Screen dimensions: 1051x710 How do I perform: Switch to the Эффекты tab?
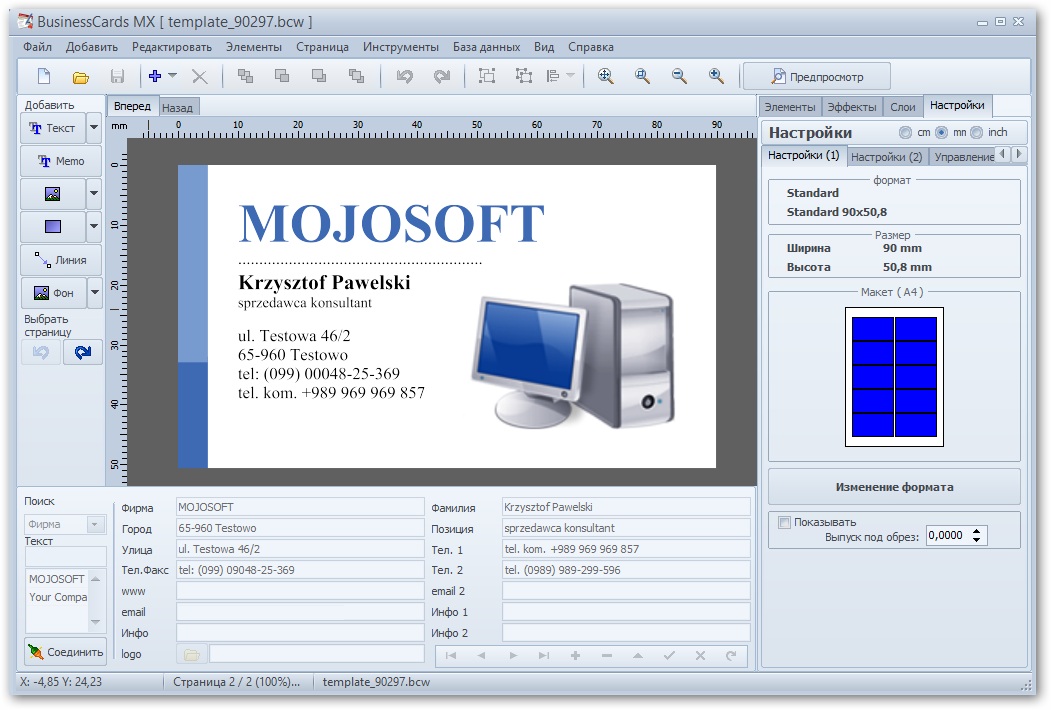pos(852,107)
